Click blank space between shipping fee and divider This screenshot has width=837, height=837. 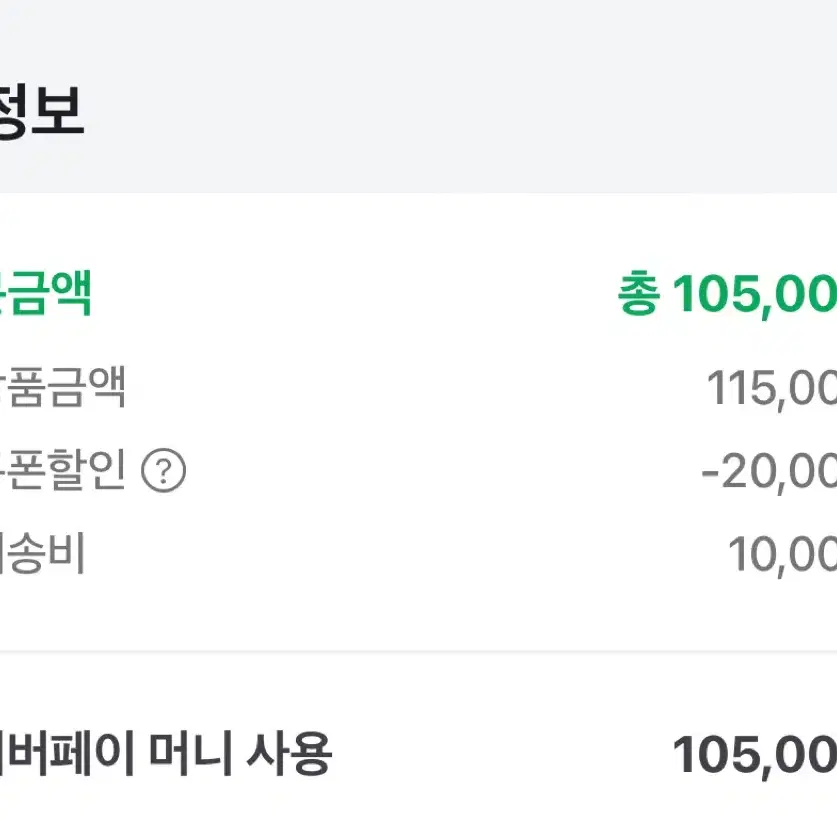click(x=418, y=614)
